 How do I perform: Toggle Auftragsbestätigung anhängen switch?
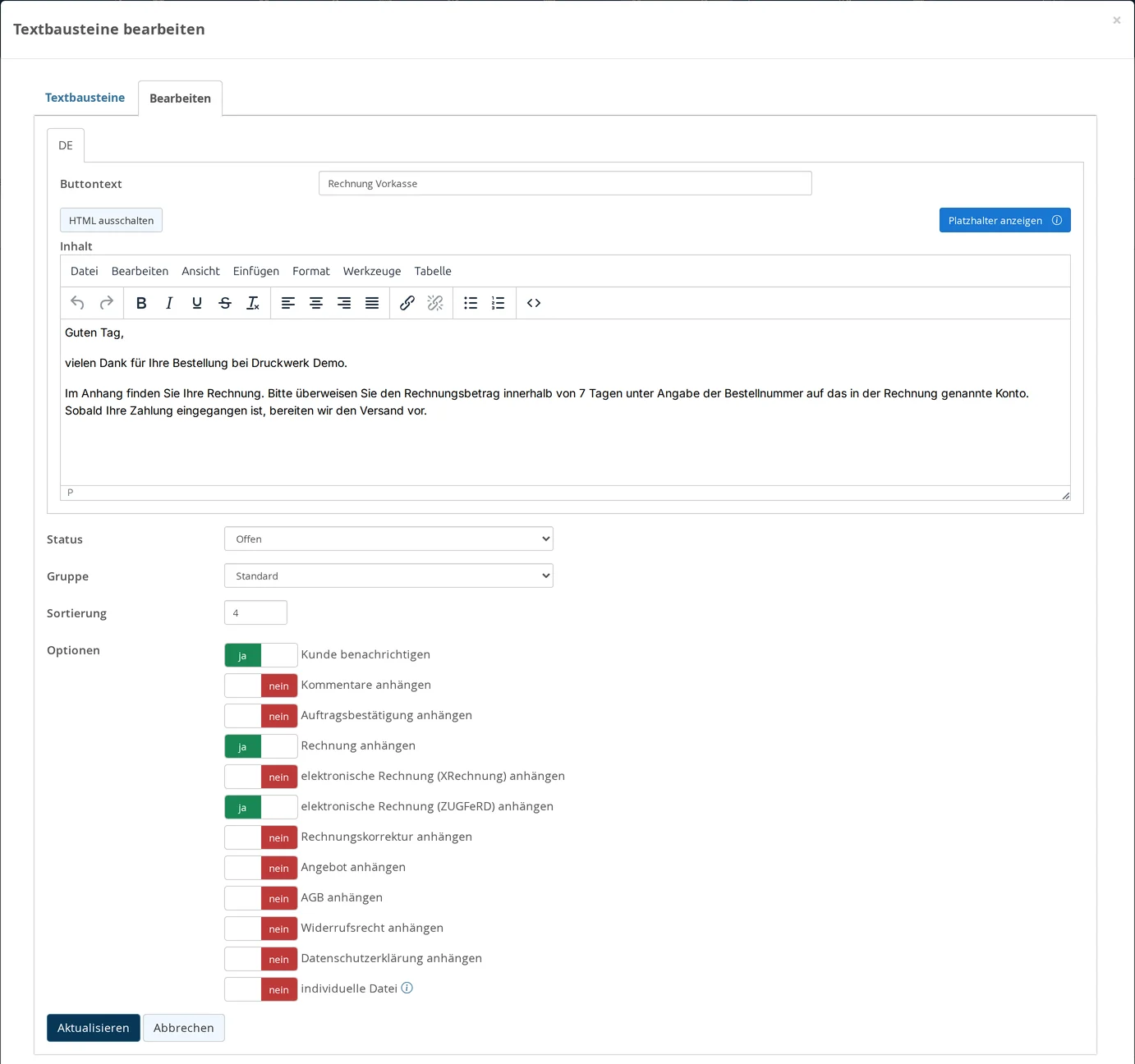[261, 716]
